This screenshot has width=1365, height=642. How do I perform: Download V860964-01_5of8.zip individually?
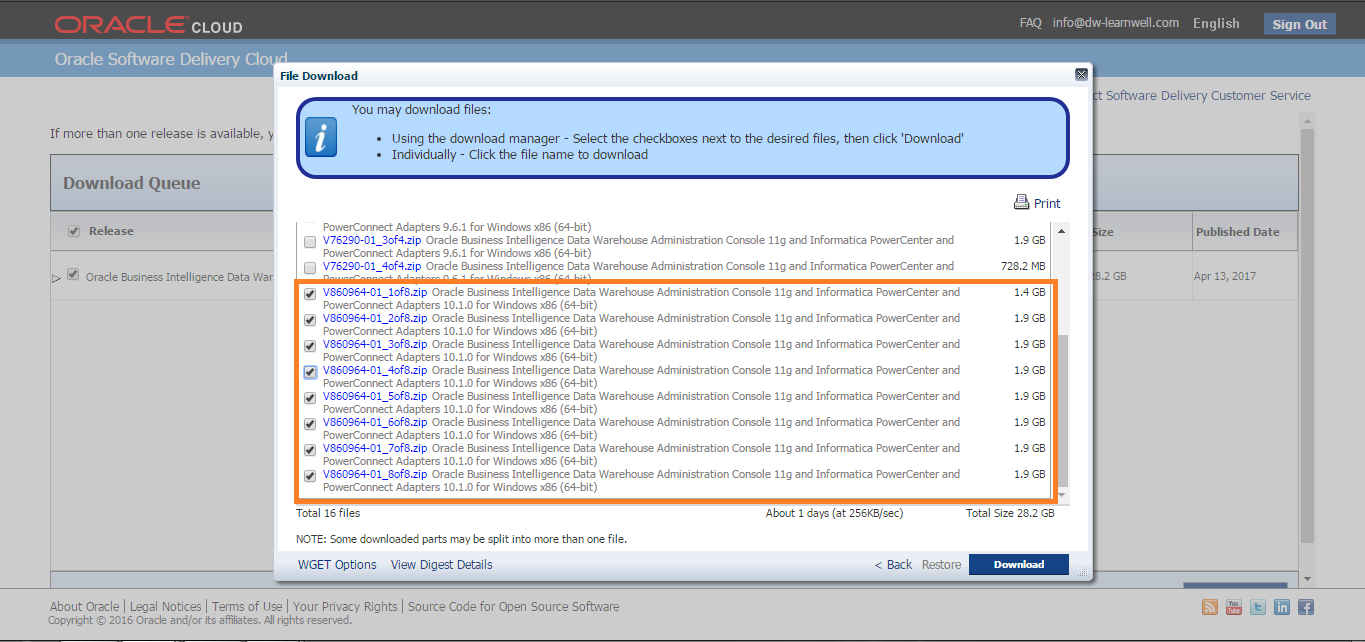(x=375, y=397)
